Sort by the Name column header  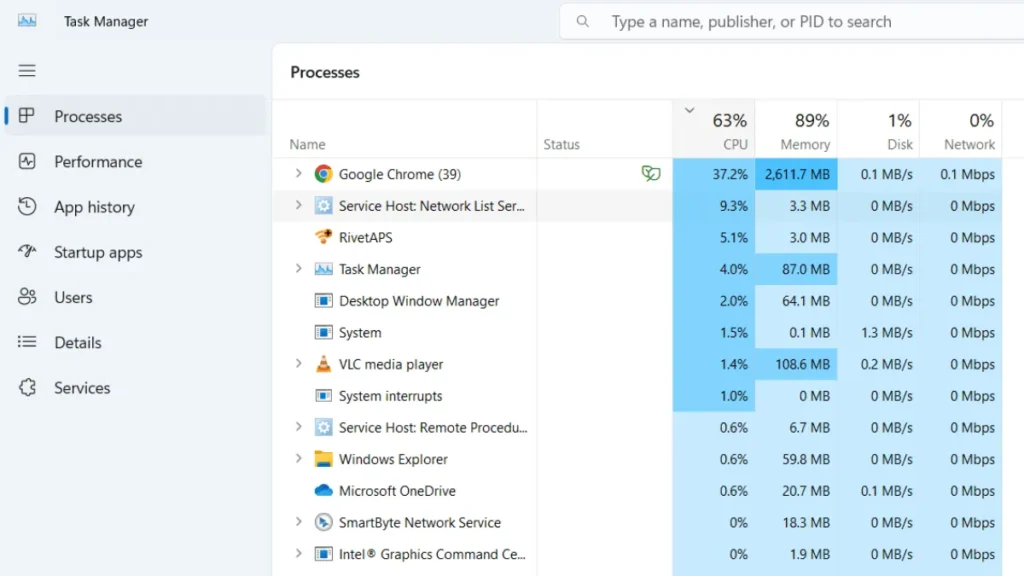point(405,130)
